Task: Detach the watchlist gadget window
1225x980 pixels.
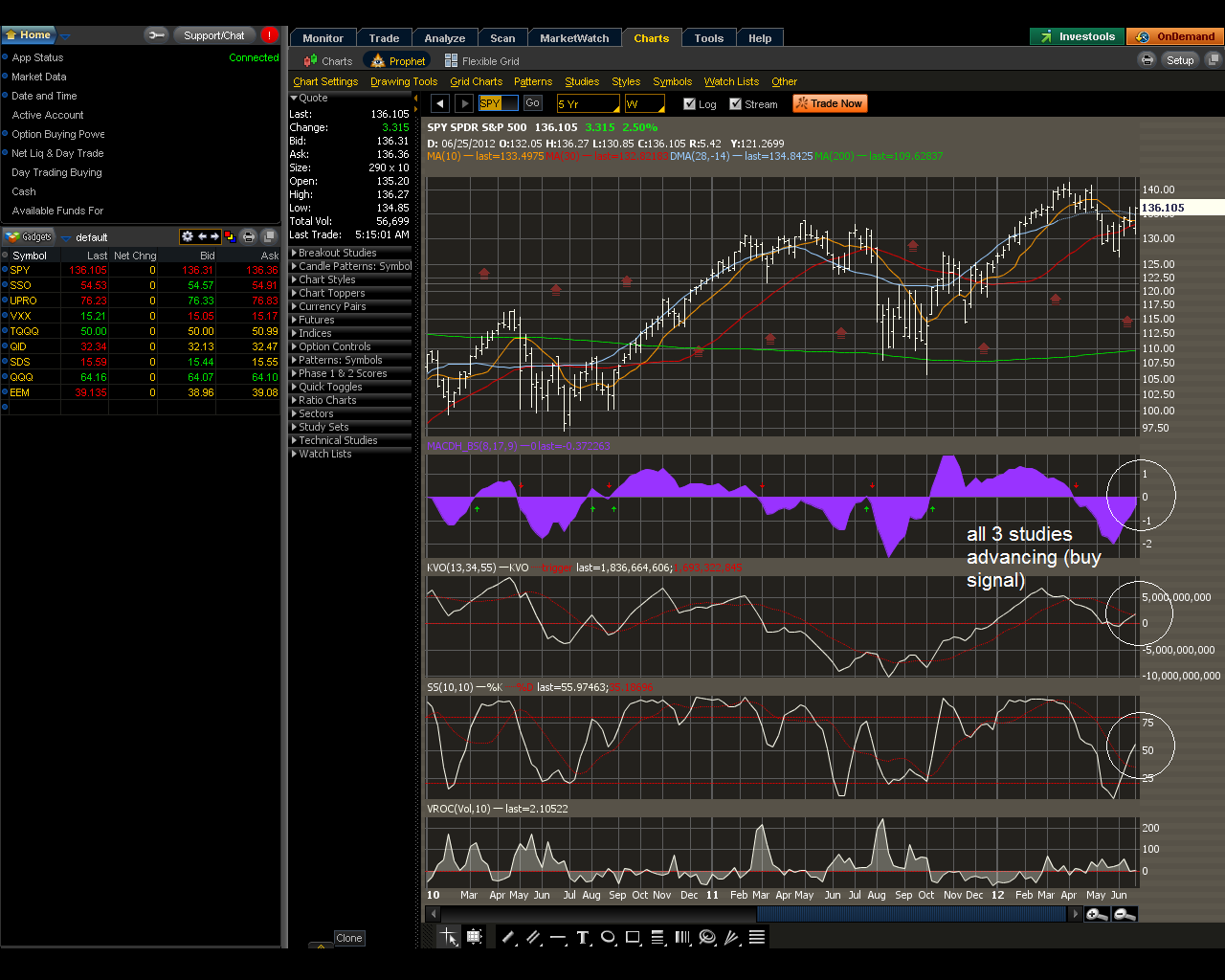Action: point(269,236)
